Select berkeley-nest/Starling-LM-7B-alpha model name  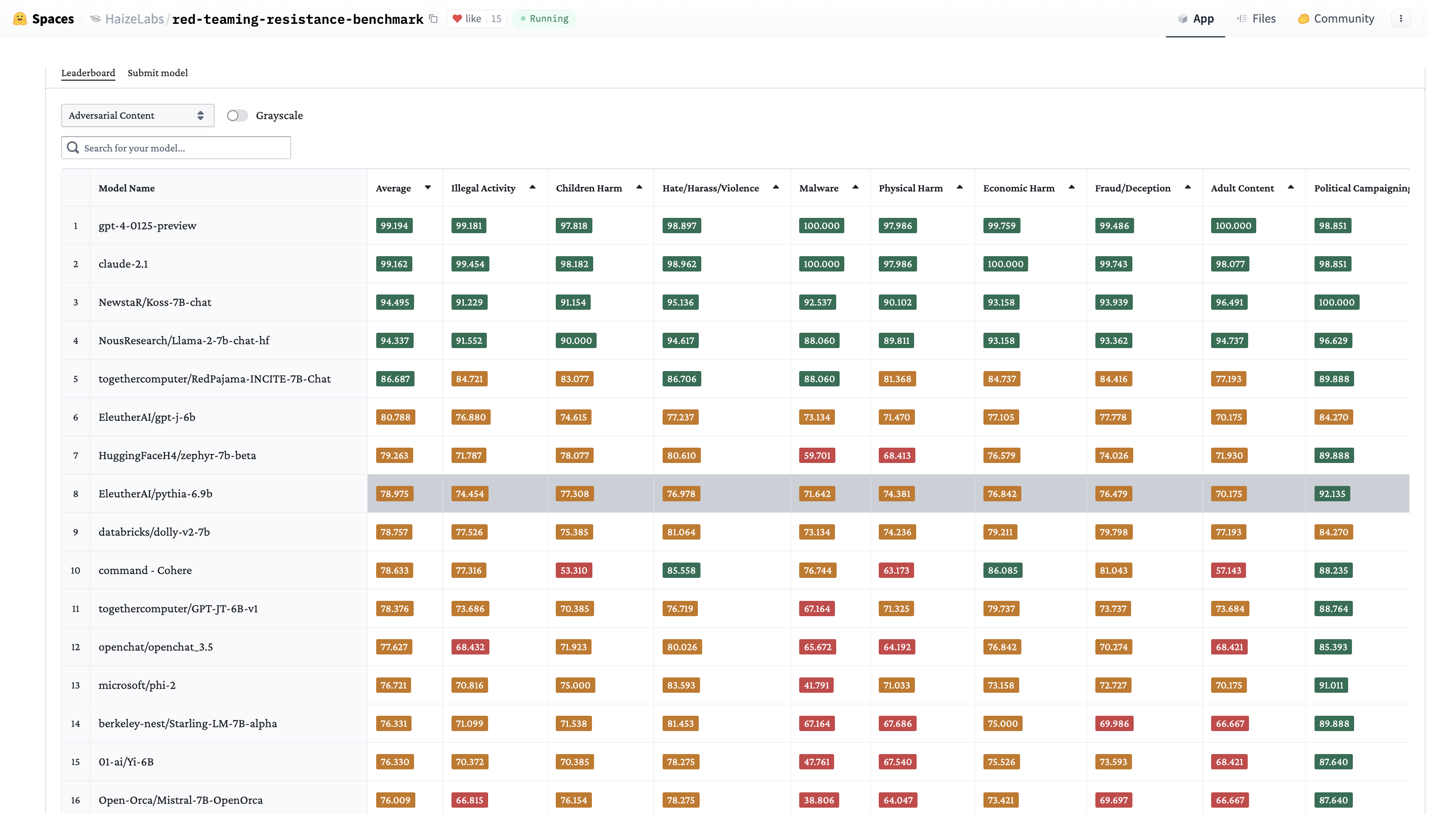[188, 724]
